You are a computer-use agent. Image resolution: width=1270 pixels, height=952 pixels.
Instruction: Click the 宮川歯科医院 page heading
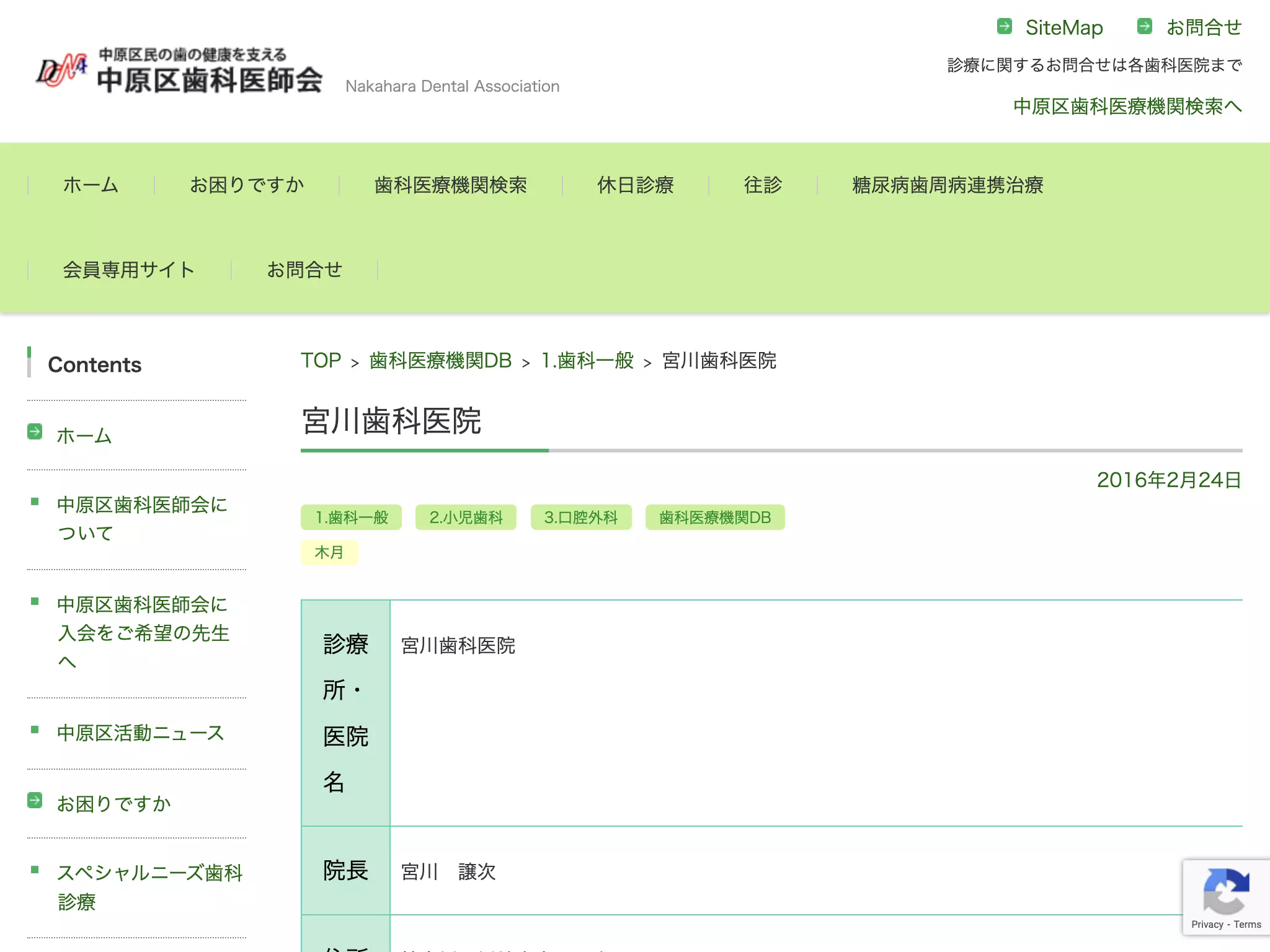pos(391,421)
